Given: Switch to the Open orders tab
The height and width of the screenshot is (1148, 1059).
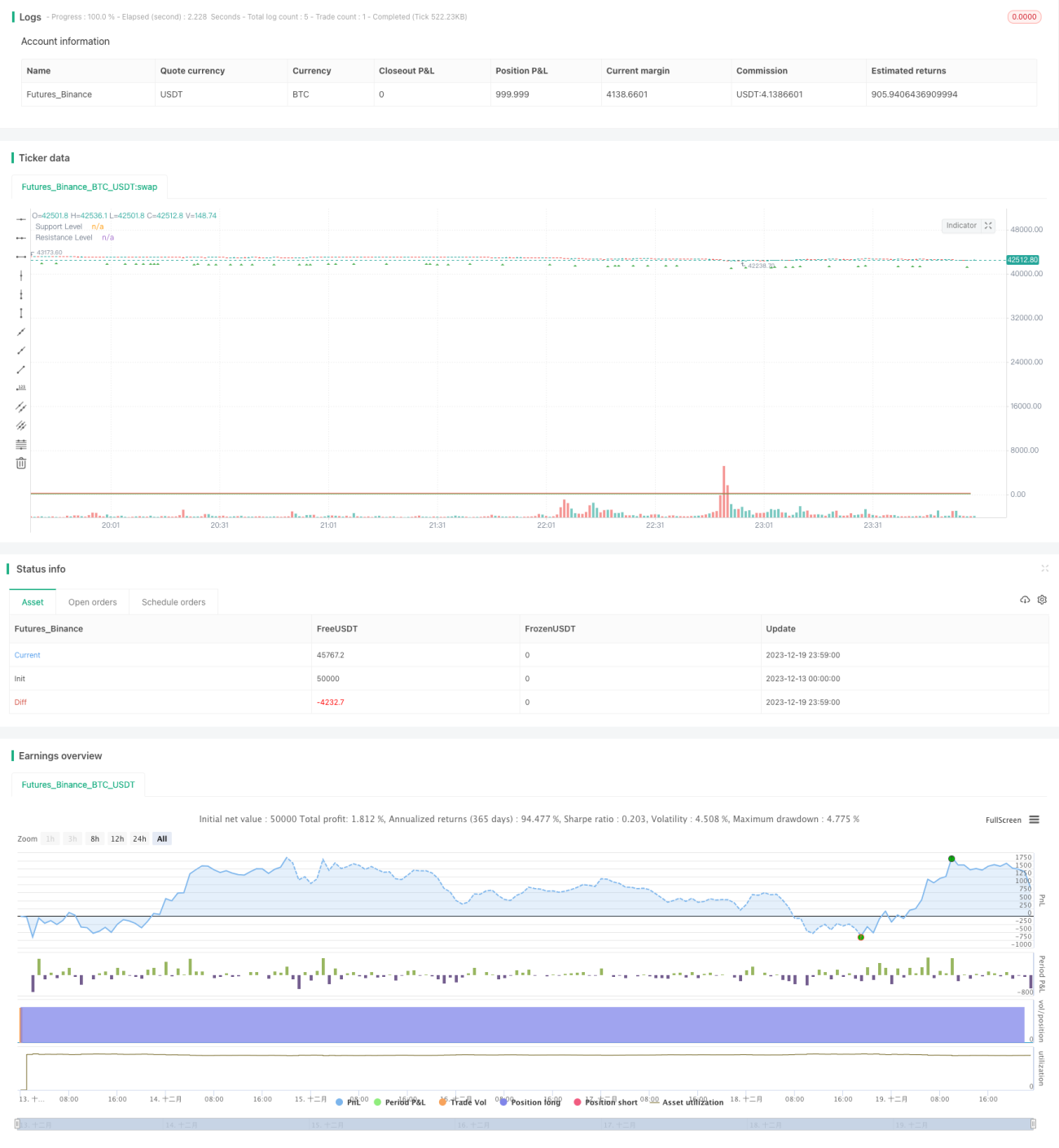Looking at the screenshot, I should pyautogui.click(x=92, y=602).
